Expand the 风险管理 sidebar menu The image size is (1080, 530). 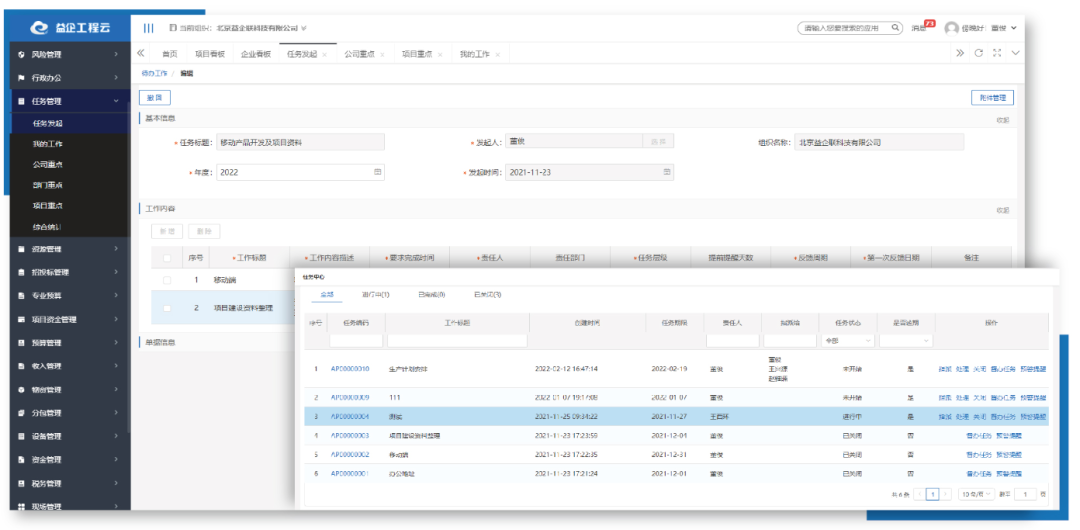tap(70, 54)
